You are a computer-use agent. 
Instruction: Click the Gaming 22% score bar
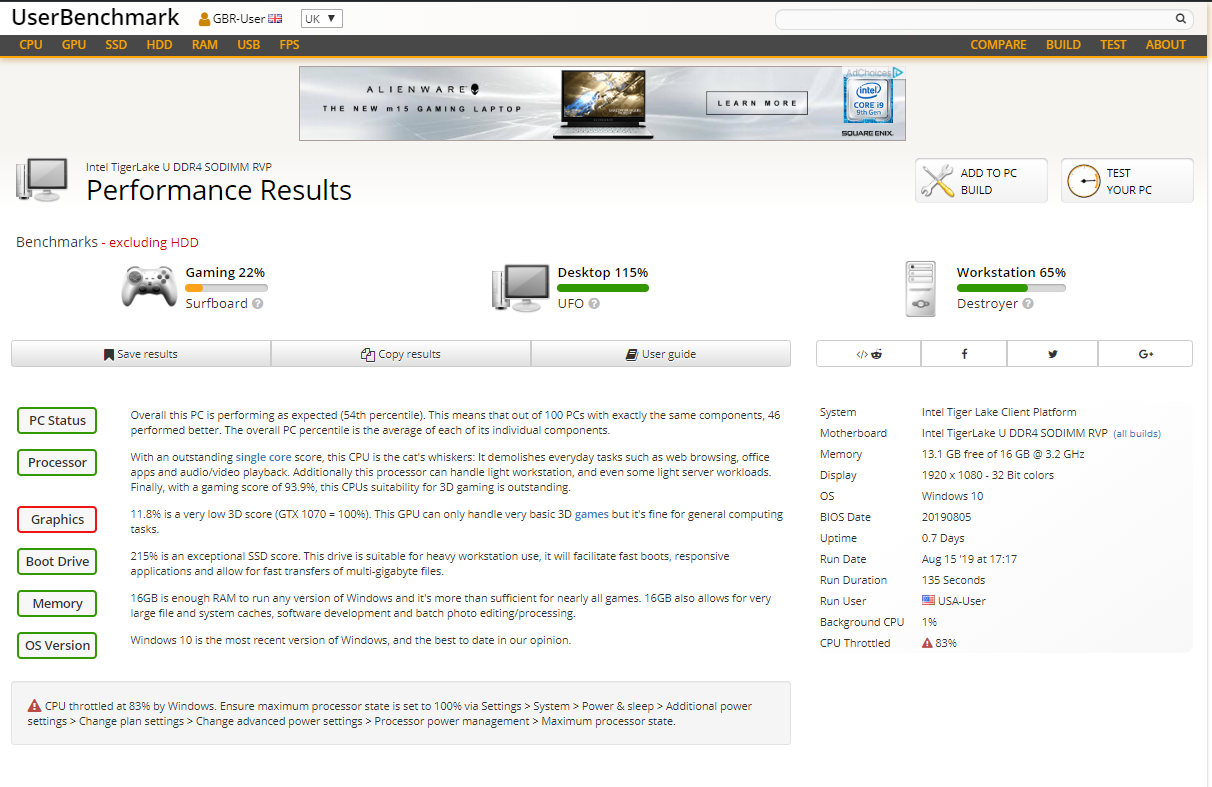pos(226,288)
